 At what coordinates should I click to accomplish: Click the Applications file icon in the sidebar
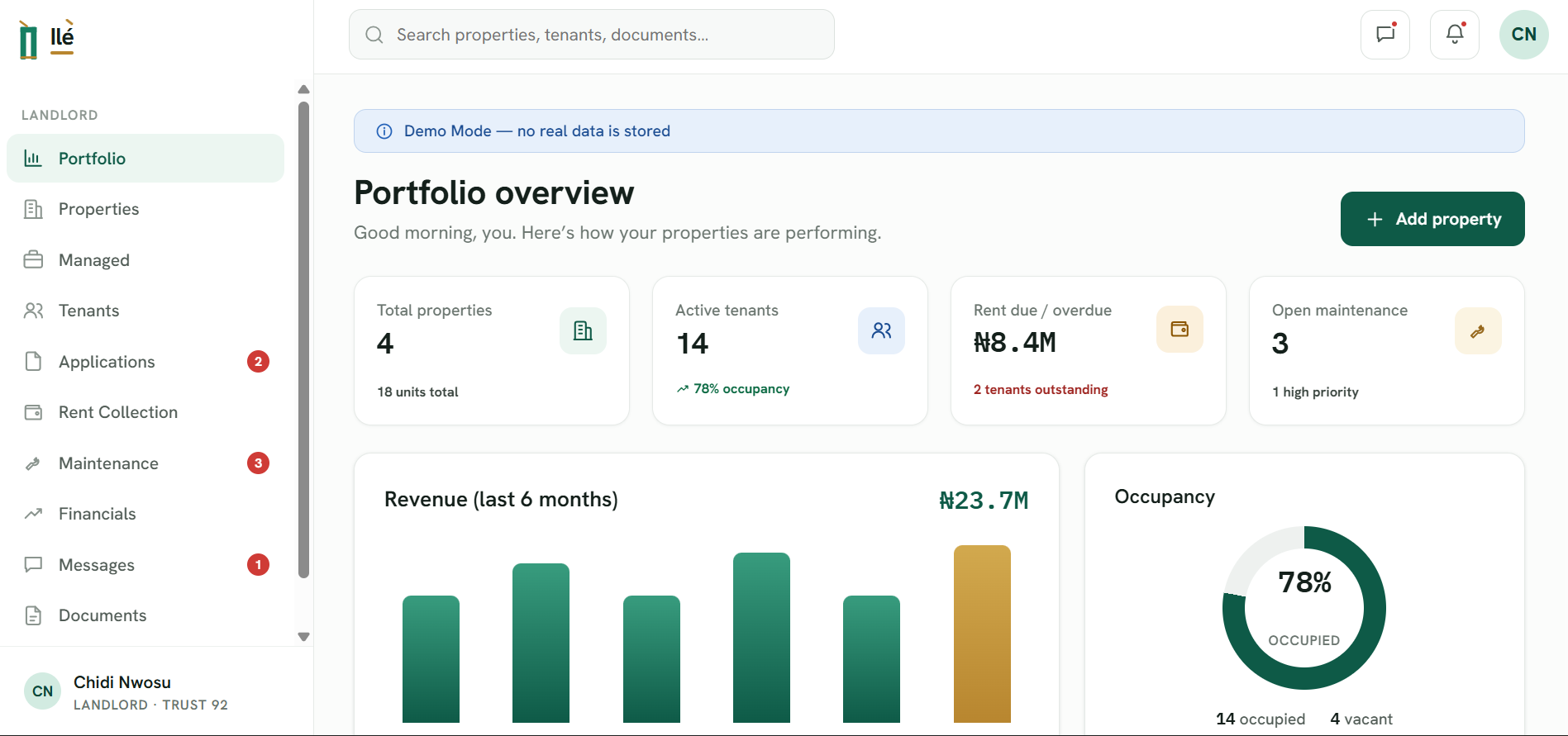33,361
